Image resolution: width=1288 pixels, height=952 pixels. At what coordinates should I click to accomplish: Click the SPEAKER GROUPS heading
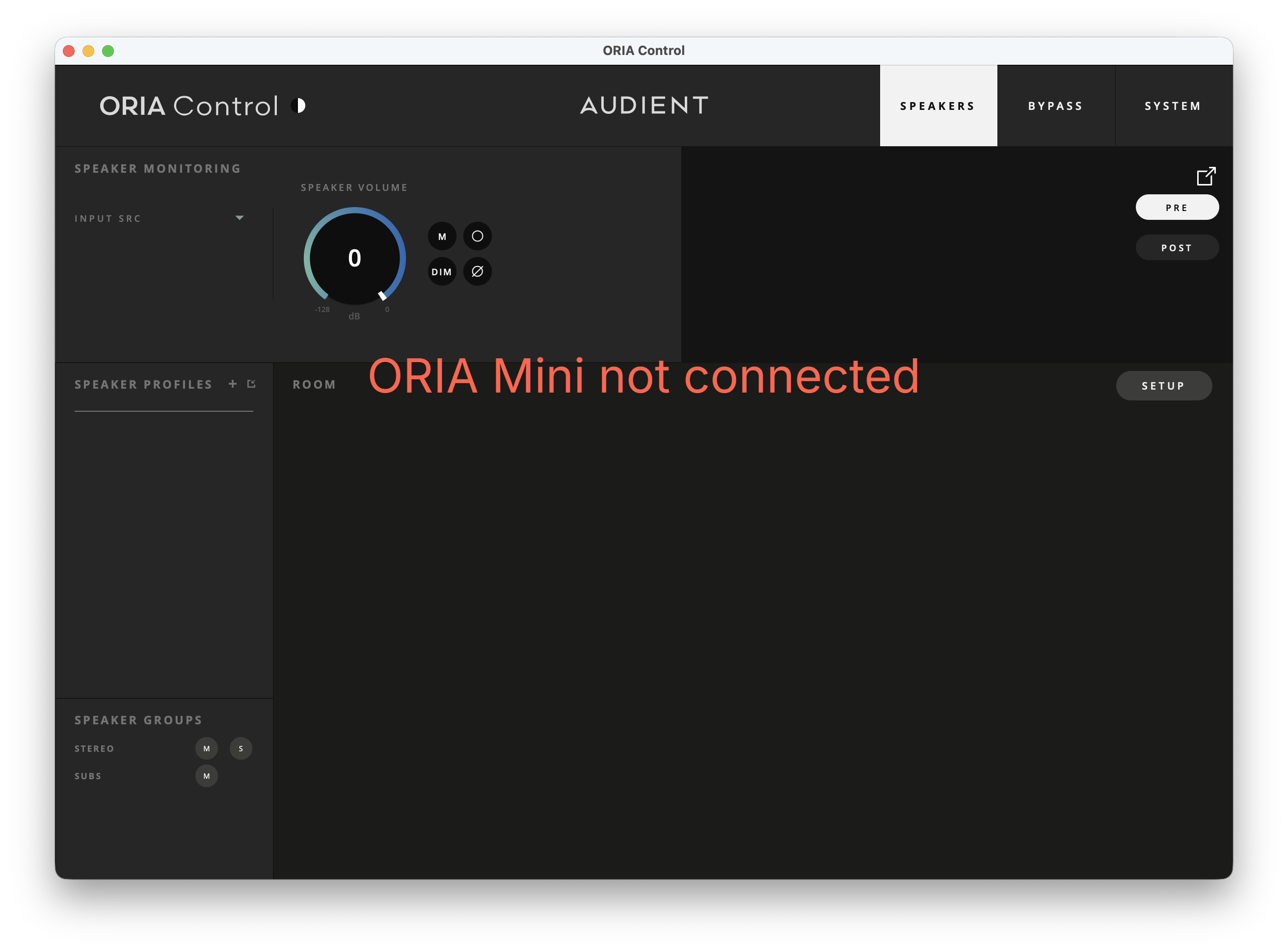coord(138,720)
